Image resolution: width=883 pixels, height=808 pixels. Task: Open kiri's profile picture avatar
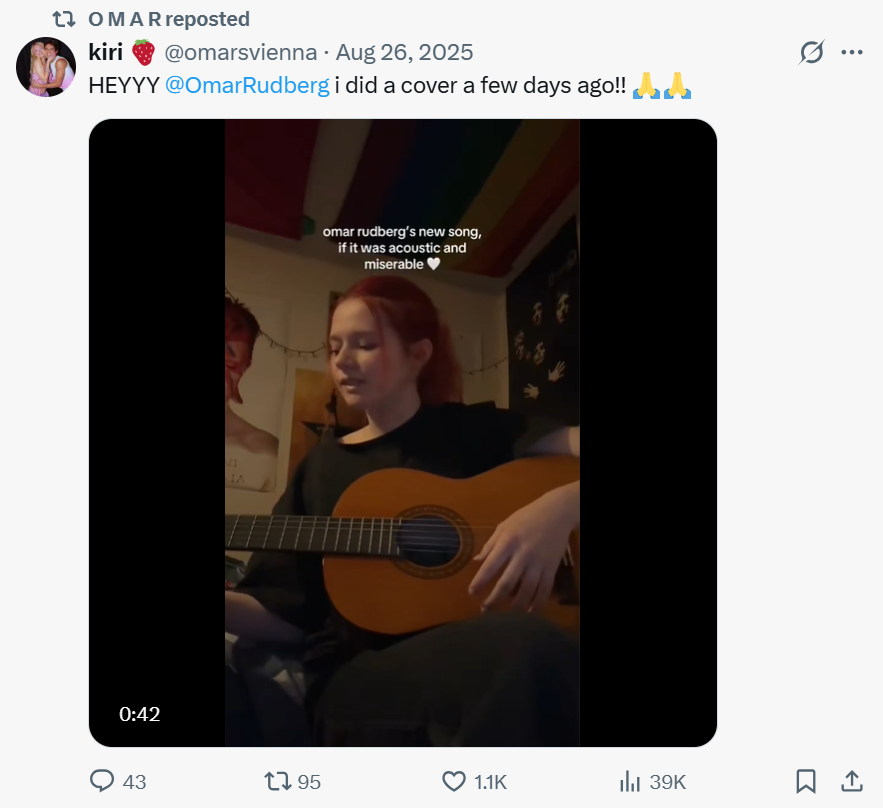pyautogui.click(x=46, y=67)
